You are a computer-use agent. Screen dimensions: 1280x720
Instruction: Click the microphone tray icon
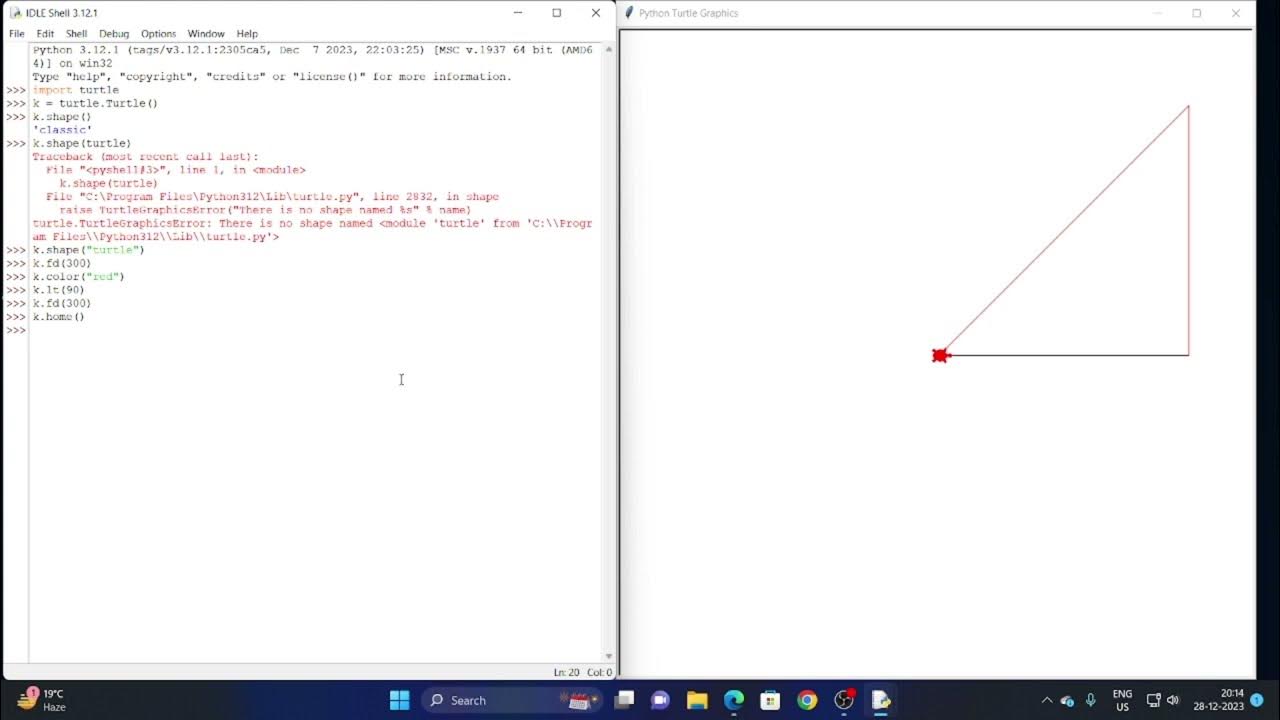1091,700
